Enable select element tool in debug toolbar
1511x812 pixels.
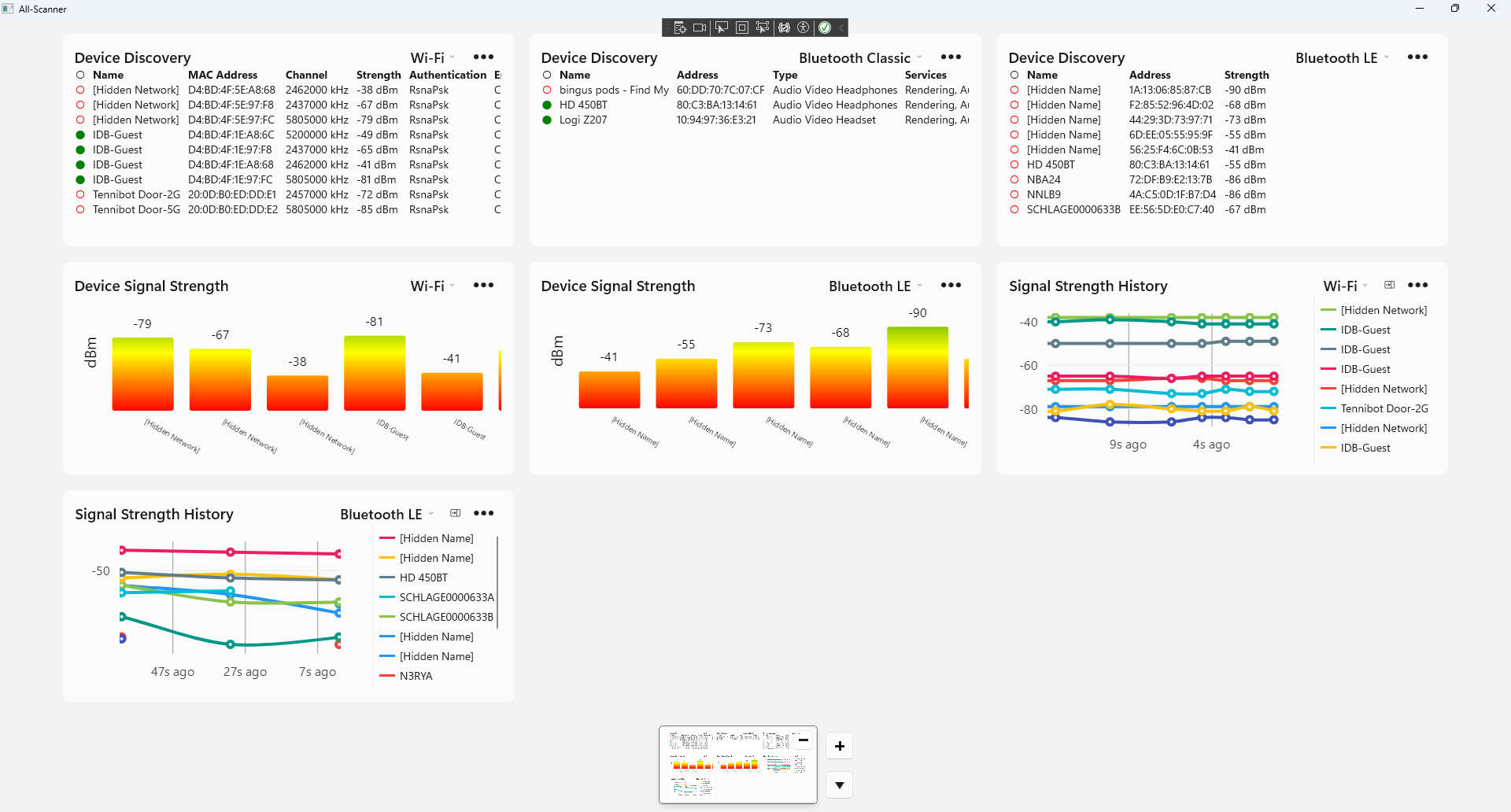(x=721, y=28)
